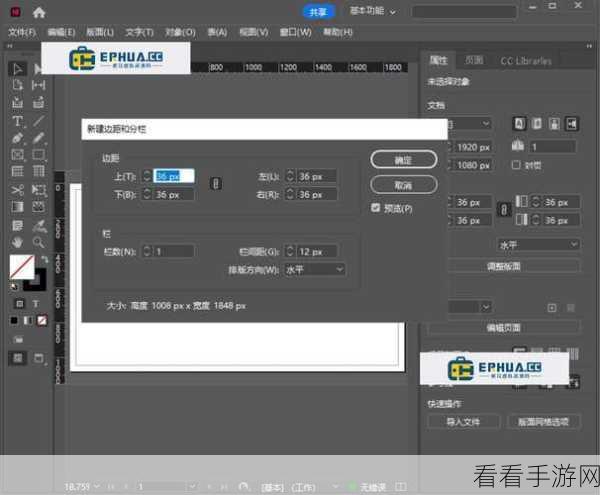The height and width of the screenshot is (495, 600).
Task: Open the horizontal direction dropdown in Properties
Action: (x=538, y=244)
